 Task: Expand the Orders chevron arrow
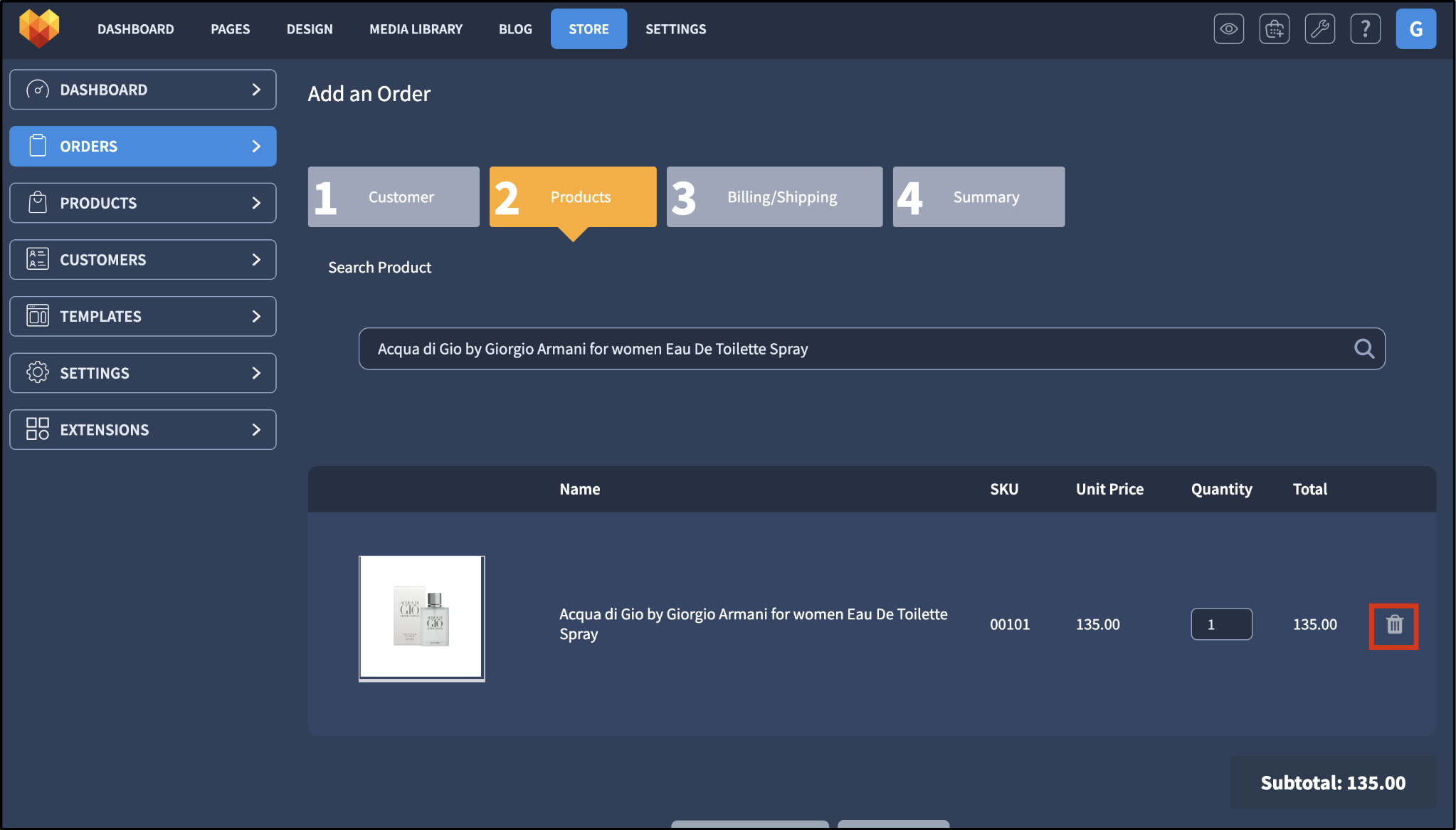(x=256, y=146)
